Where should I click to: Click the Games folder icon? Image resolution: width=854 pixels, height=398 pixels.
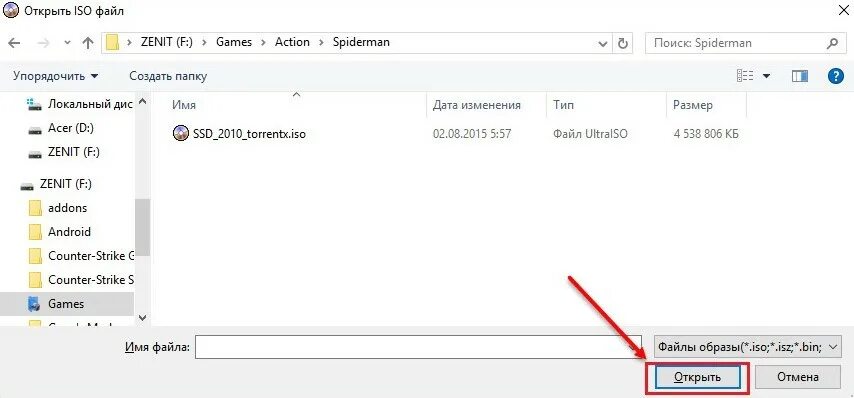[x=34, y=304]
